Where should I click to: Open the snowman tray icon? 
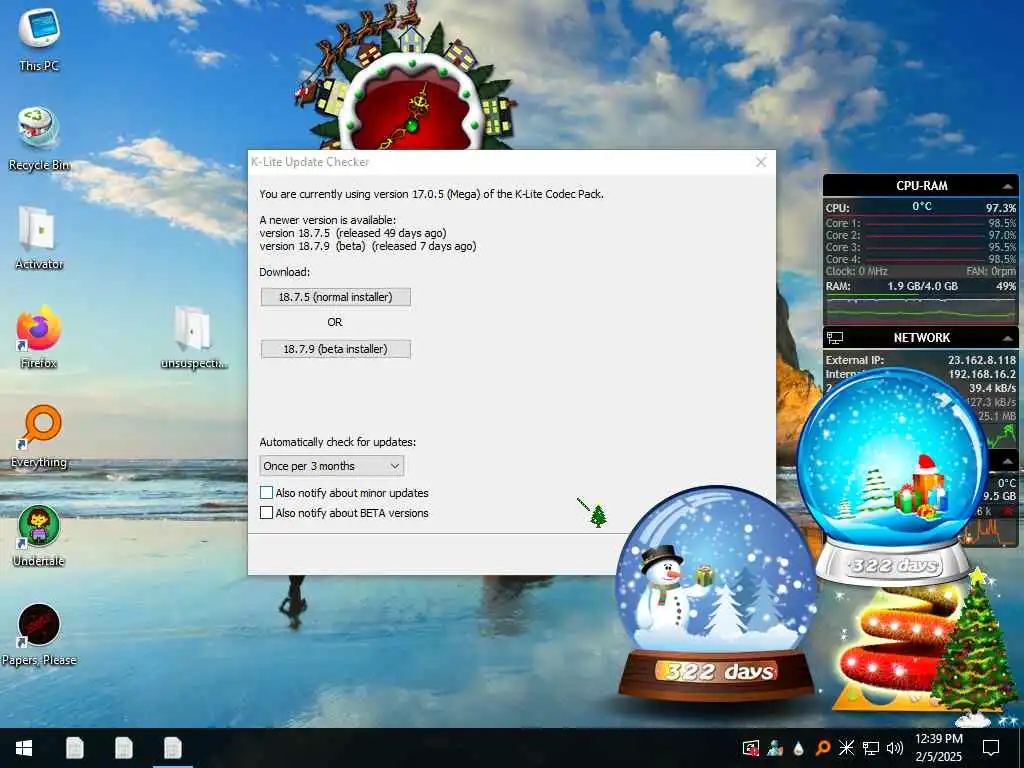tap(775, 748)
